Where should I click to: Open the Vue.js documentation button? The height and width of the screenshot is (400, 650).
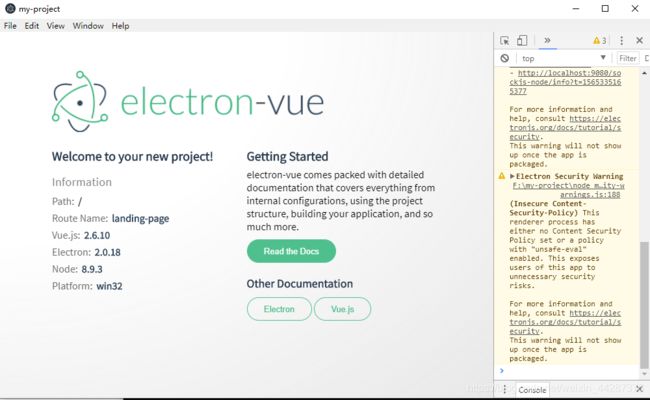coord(342,309)
